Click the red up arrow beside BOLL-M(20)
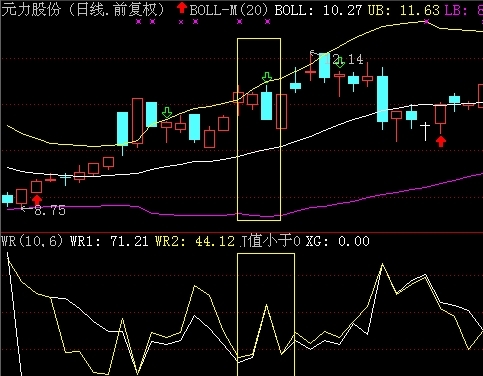 click(x=182, y=8)
